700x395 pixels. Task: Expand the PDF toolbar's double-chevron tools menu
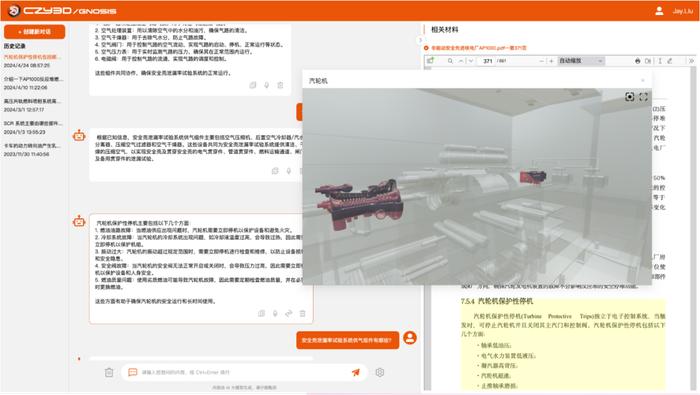tap(692, 61)
